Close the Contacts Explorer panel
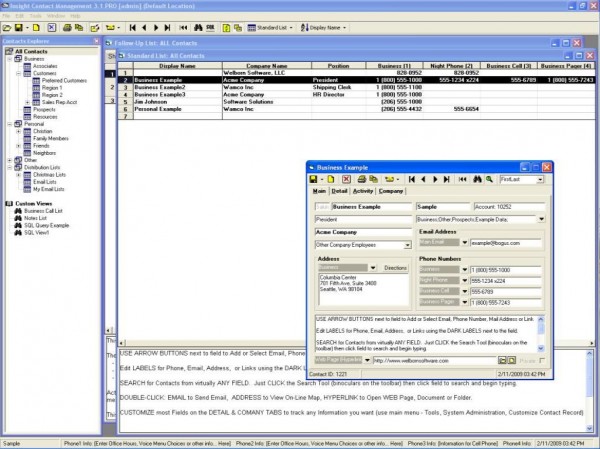600x449 pixels. coord(96,42)
